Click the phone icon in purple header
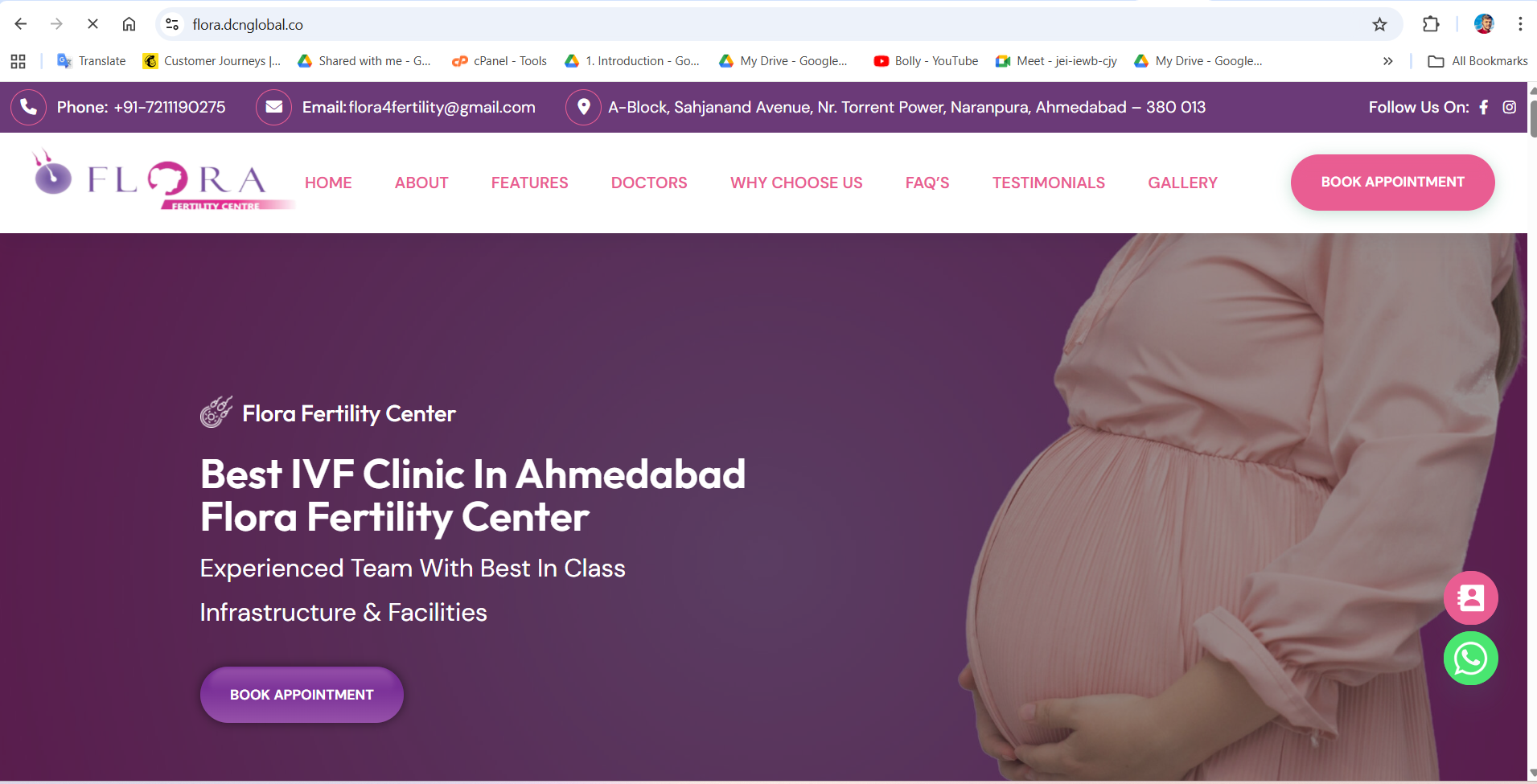This screenshot has width=1537, height=784. click(28, 107)
